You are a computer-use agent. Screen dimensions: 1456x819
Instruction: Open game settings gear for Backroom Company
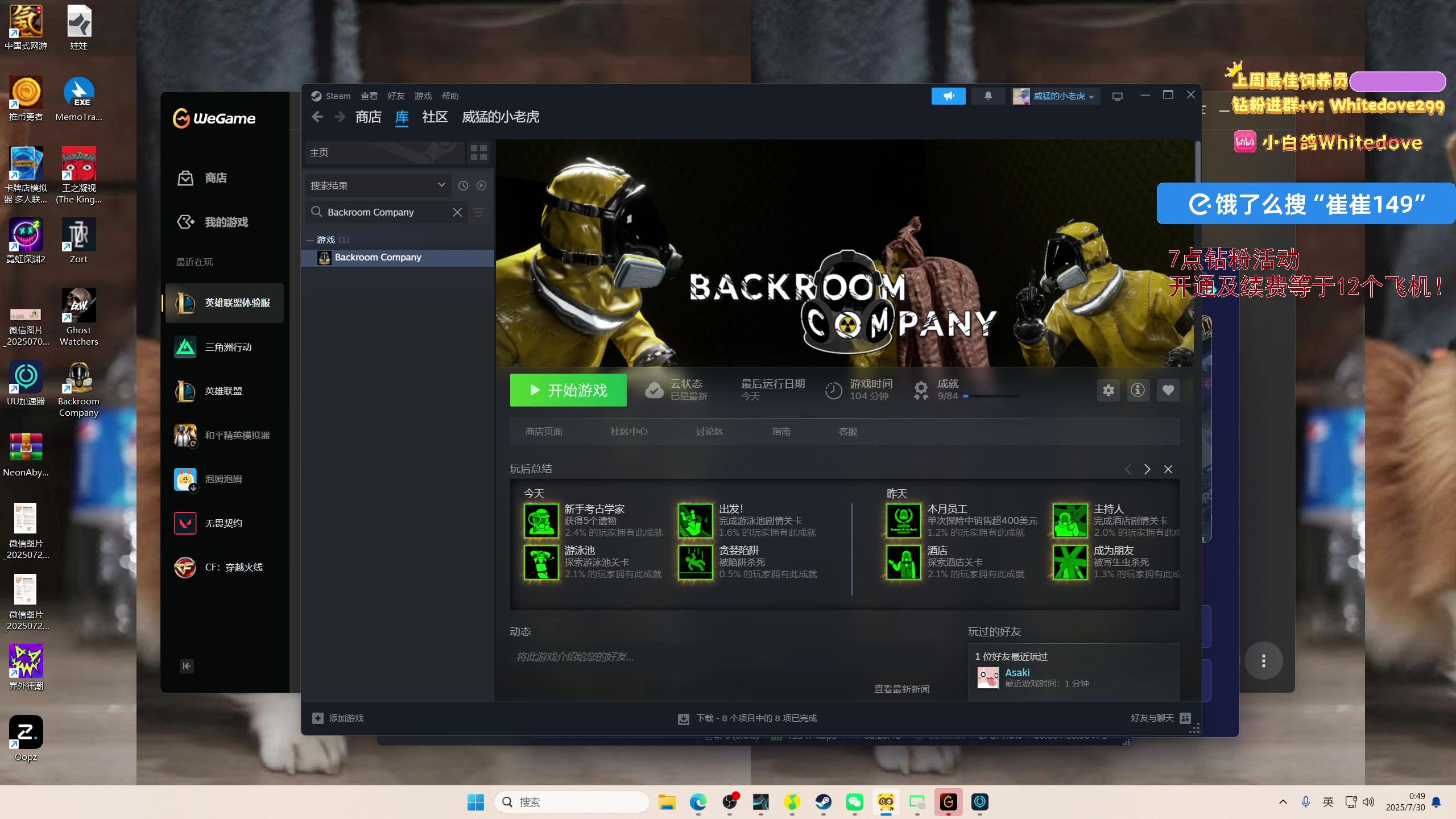tap(1108, 390)
